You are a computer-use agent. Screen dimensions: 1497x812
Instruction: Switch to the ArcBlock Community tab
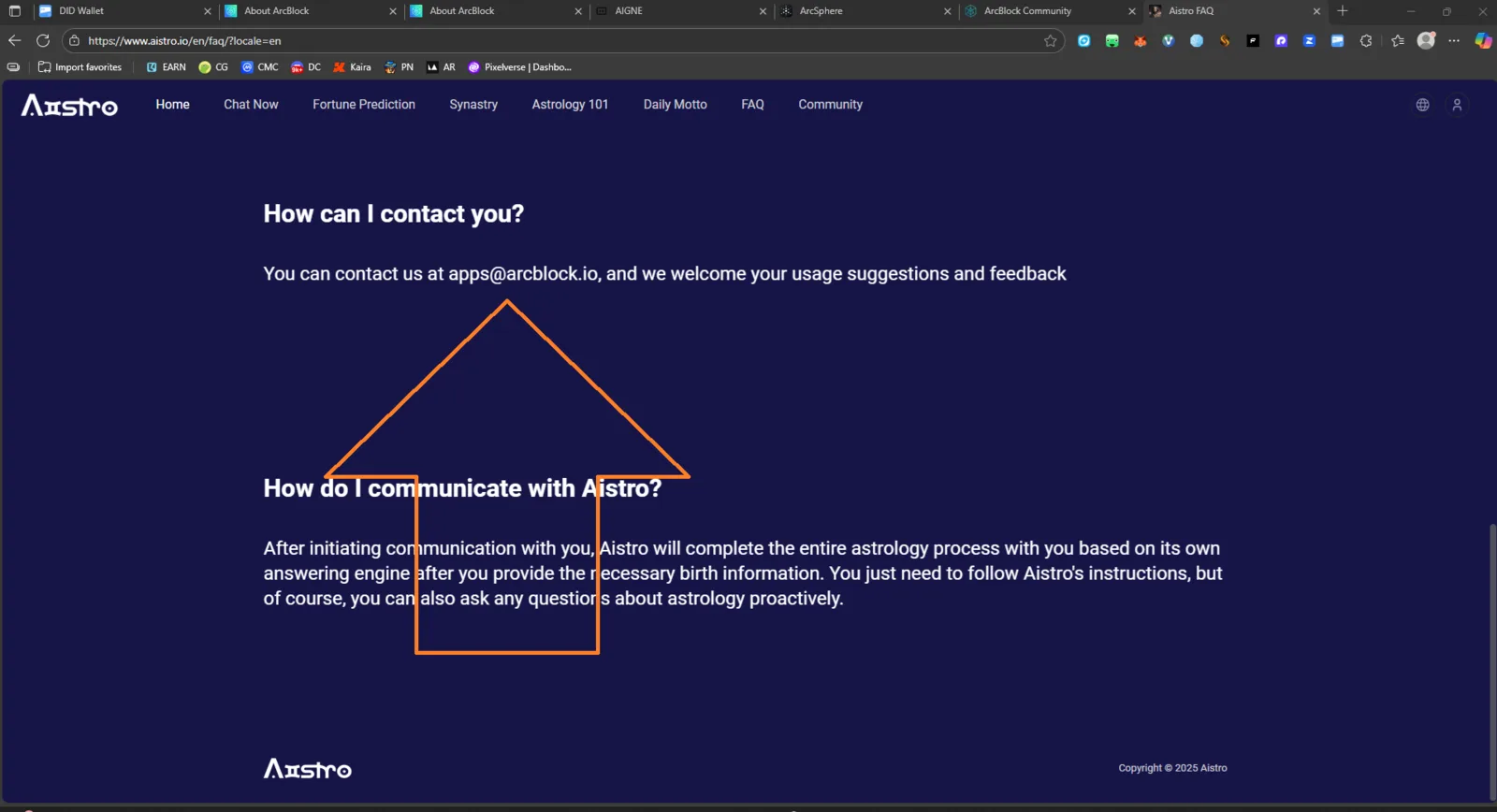[x=1050, y=11]
